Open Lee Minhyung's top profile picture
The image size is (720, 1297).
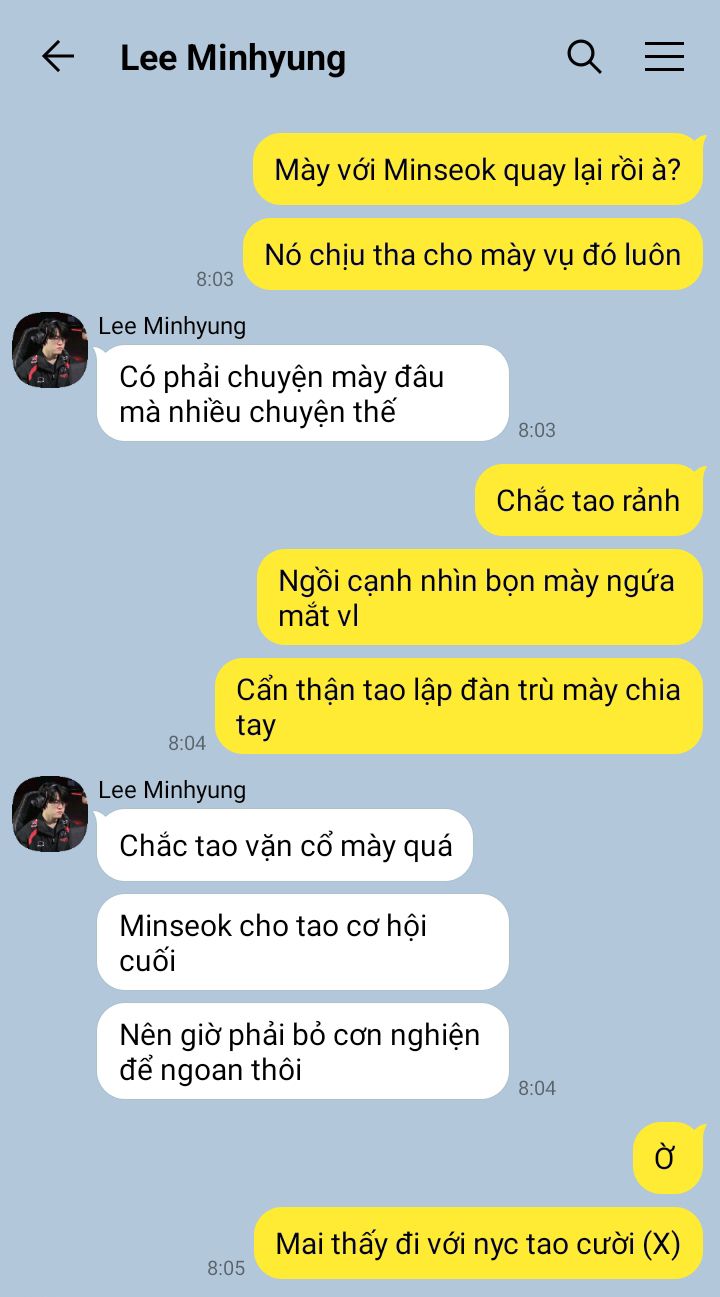50,350
